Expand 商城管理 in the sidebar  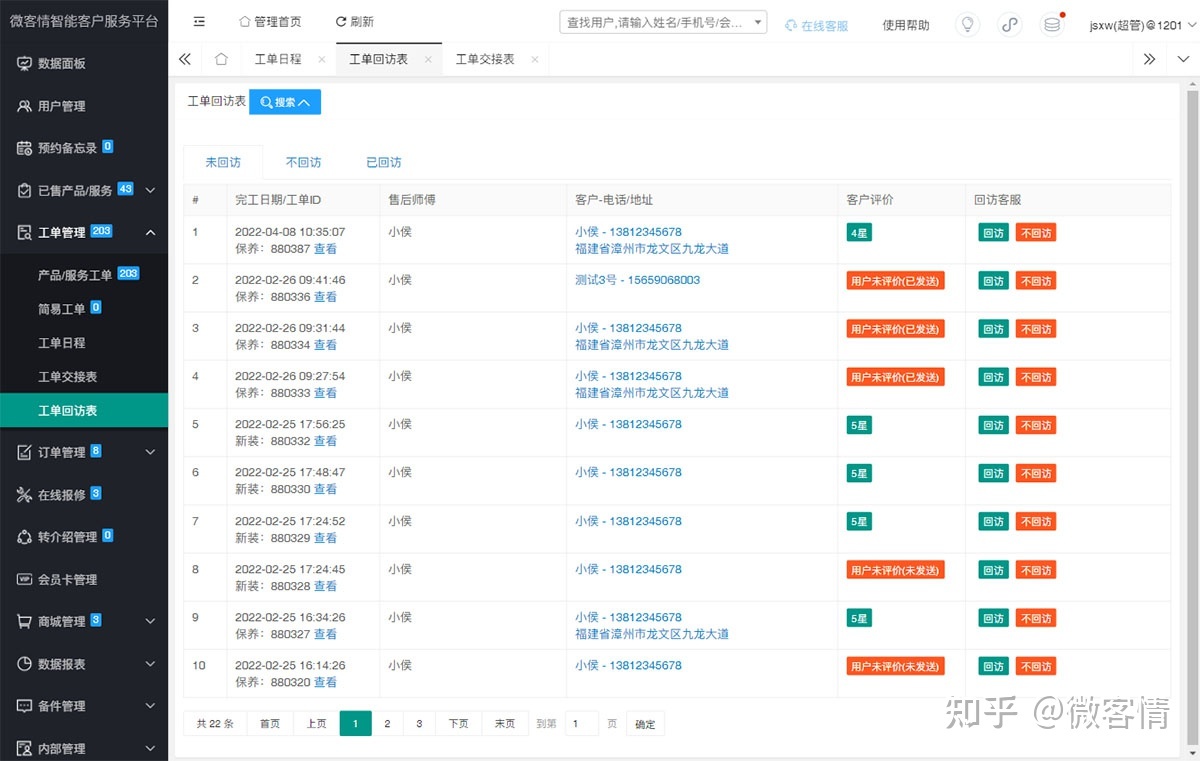tap(84, 621)
